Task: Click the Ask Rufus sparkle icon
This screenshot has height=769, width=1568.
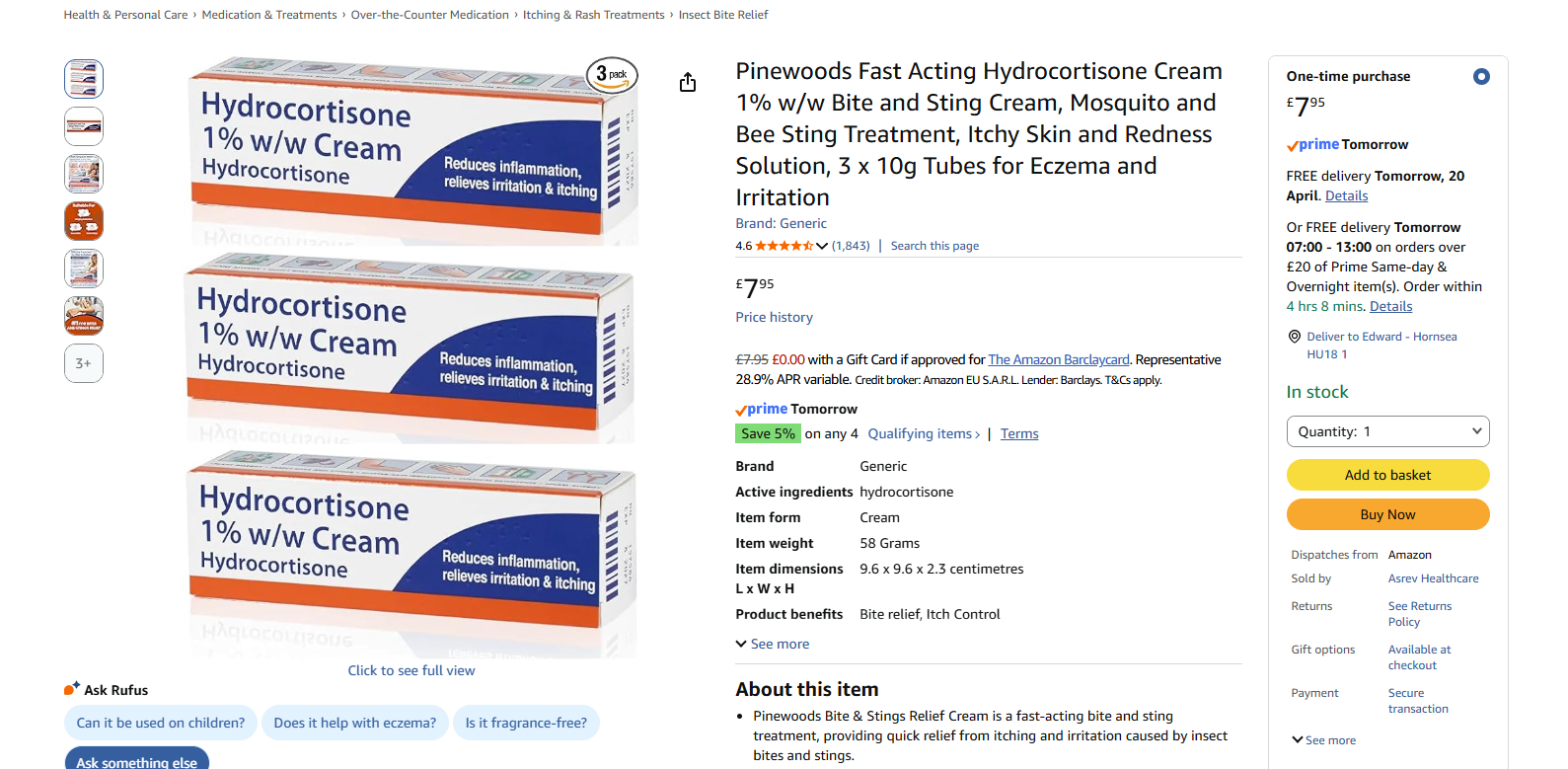Action: click(72, 689)
